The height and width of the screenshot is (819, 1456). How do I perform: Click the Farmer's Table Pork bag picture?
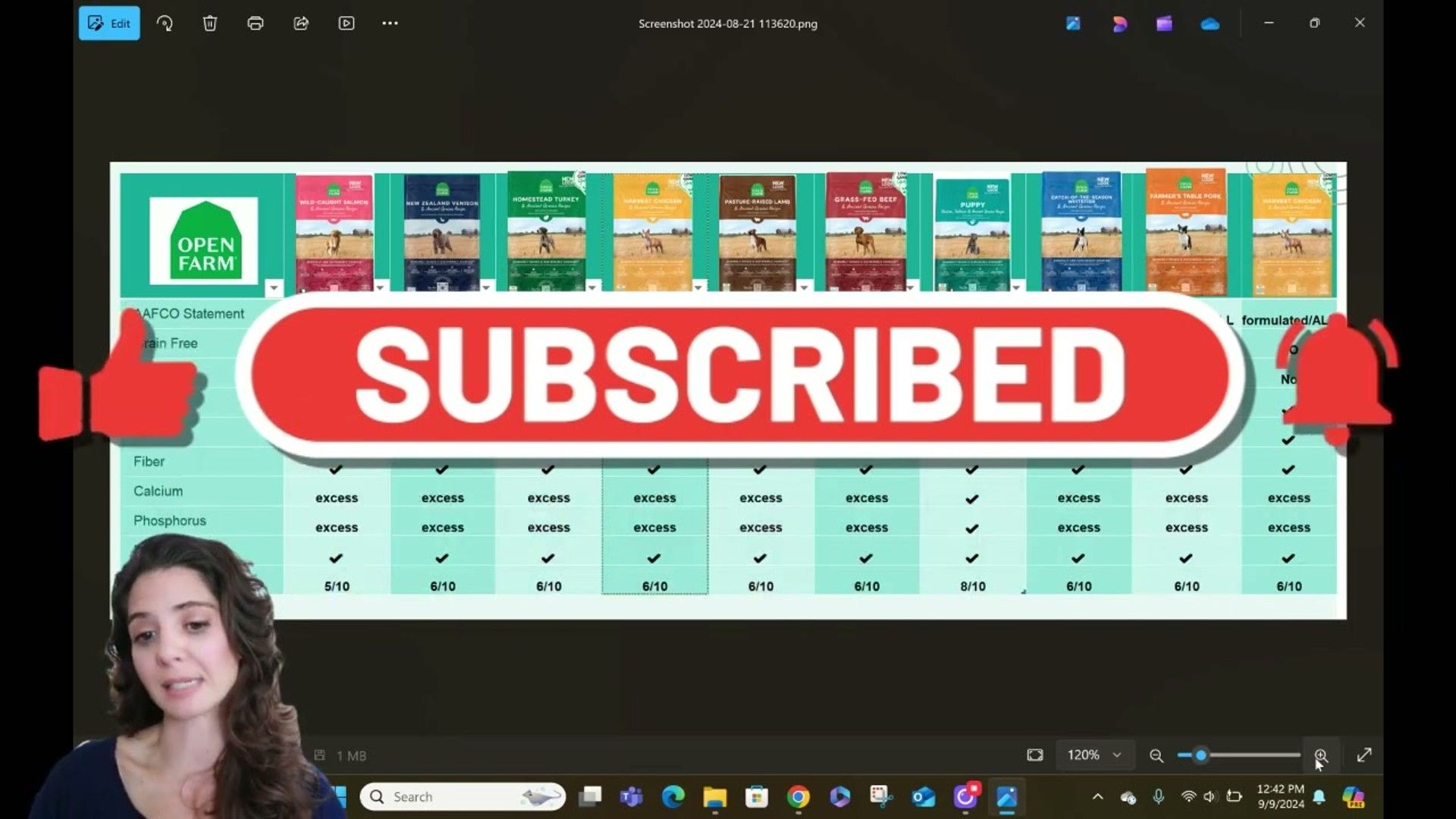click(x=1186, y=231)
